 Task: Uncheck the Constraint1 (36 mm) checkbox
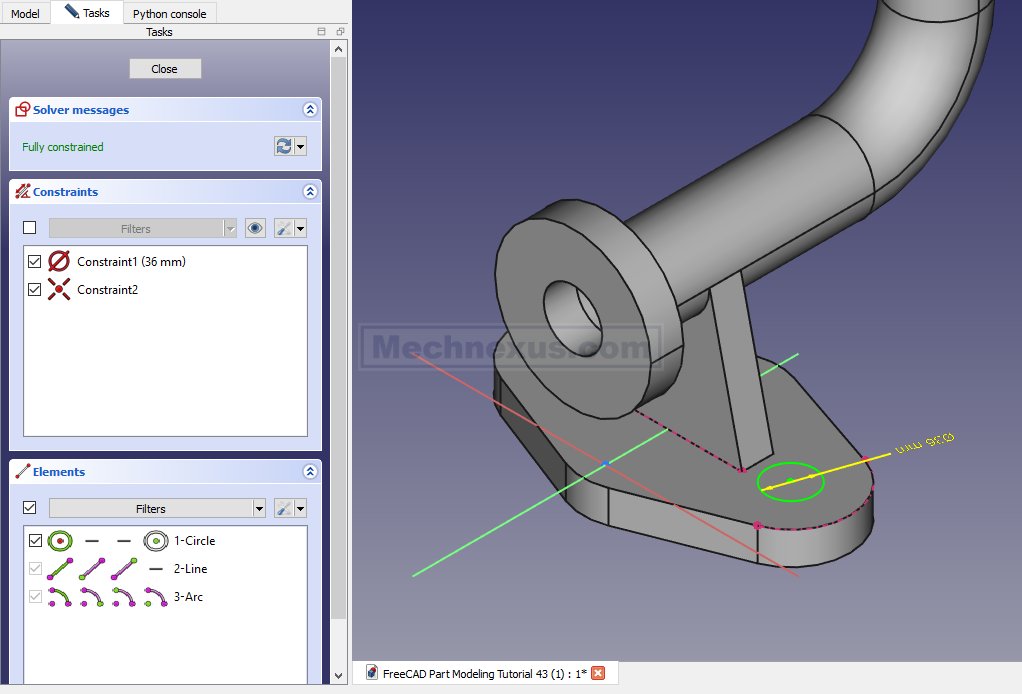coord(35,262)
